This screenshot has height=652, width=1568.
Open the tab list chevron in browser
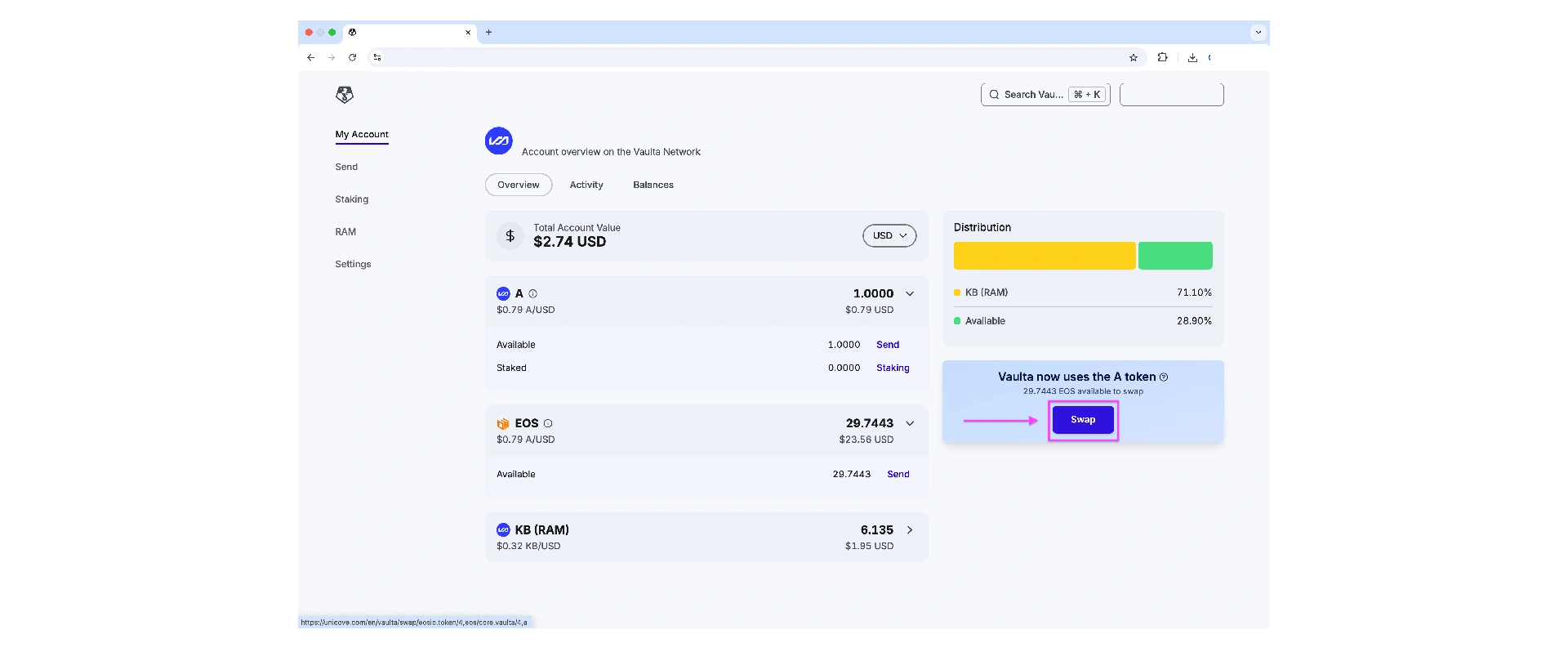(x=1258, y=33)
